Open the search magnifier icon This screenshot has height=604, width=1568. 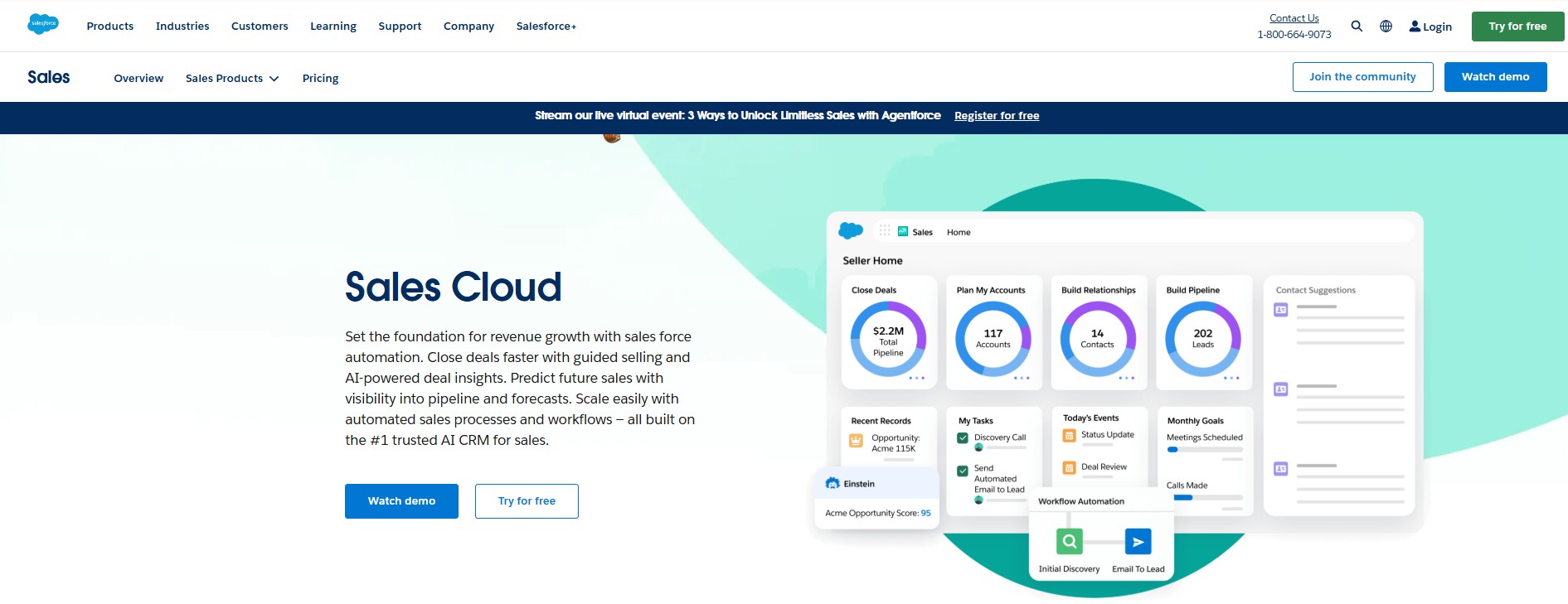1357,26
